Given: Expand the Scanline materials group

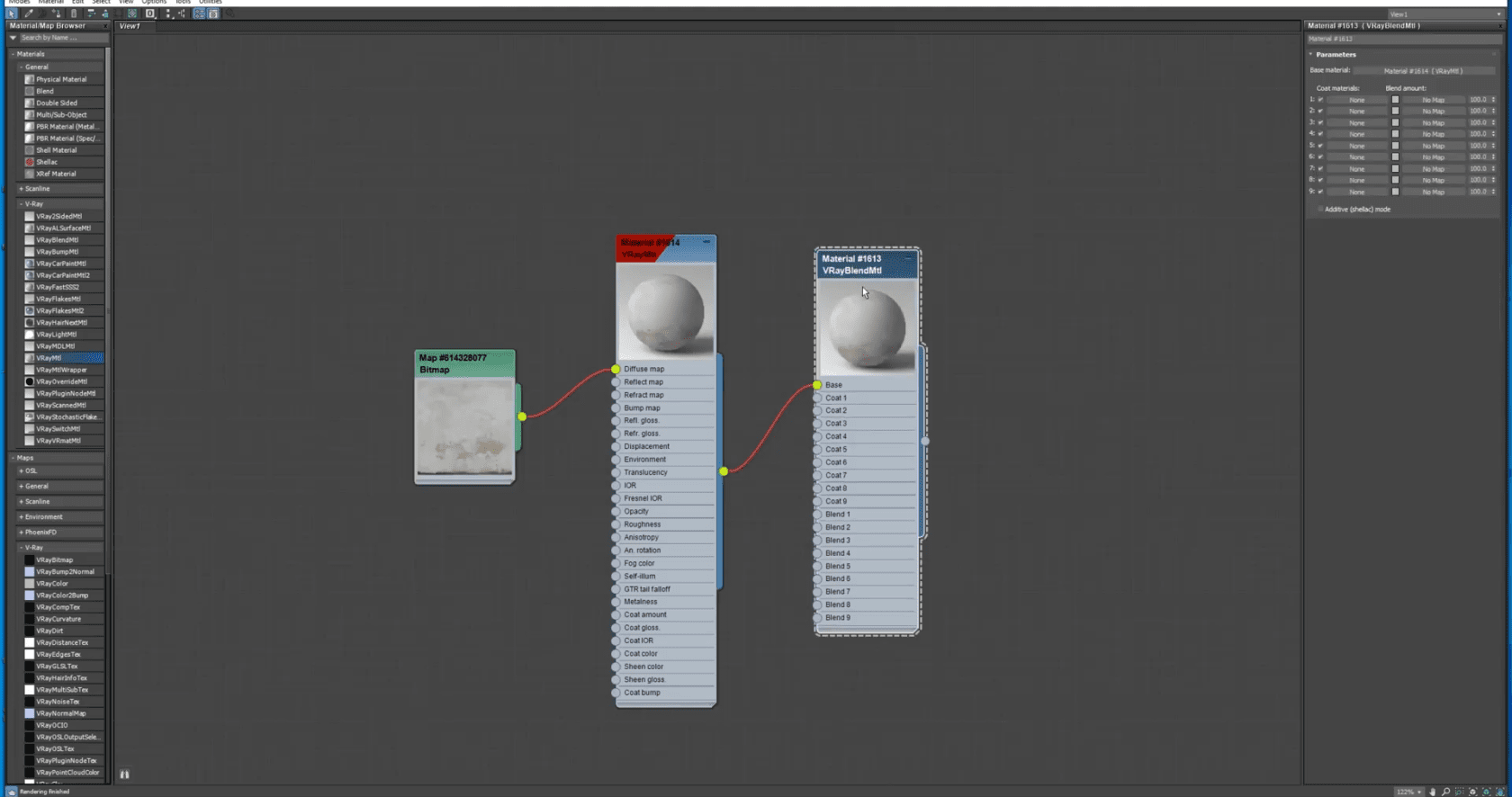Looking at the screenshot, I should 36,189.
